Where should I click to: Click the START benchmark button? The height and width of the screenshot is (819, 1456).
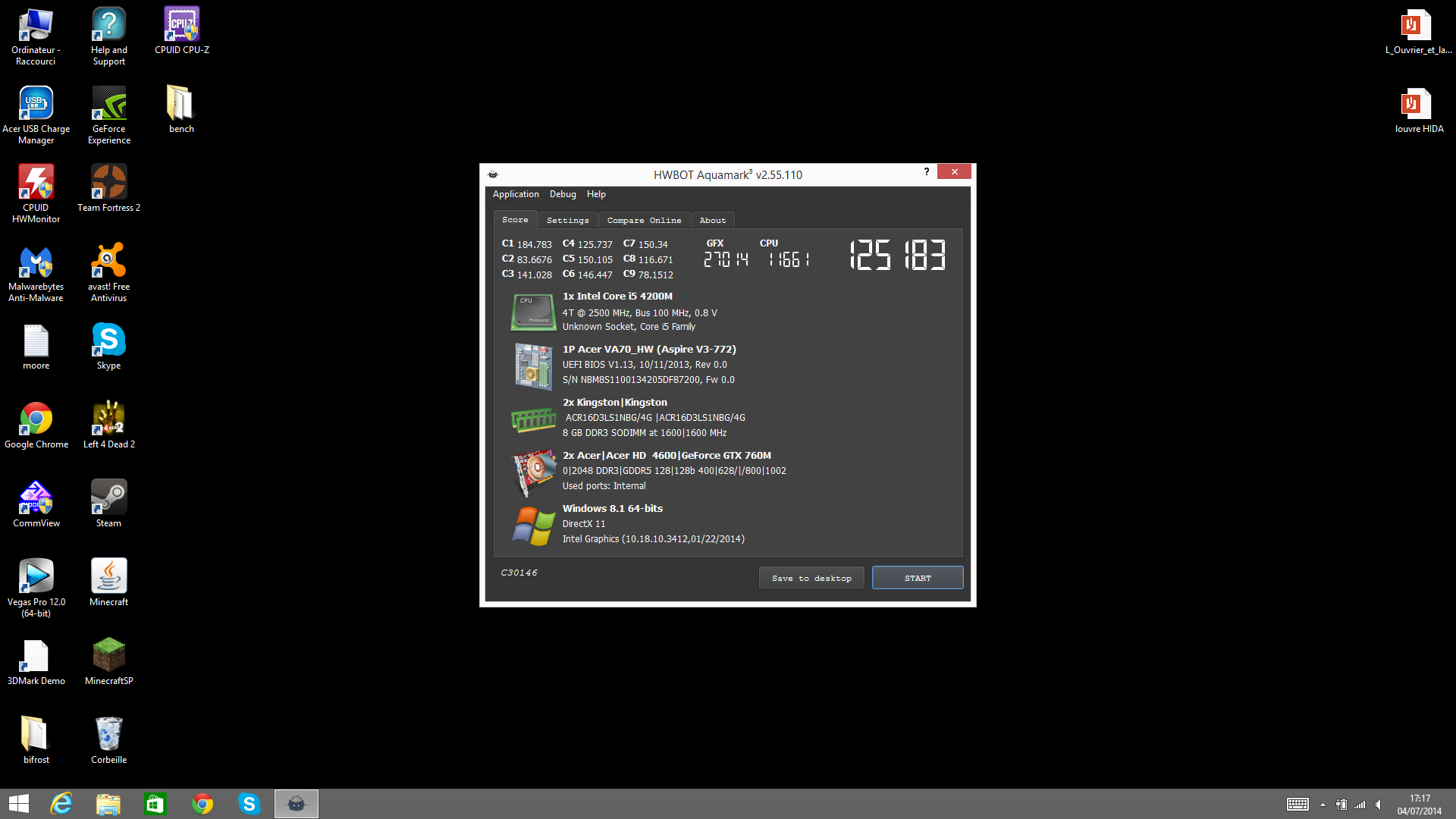918,578
